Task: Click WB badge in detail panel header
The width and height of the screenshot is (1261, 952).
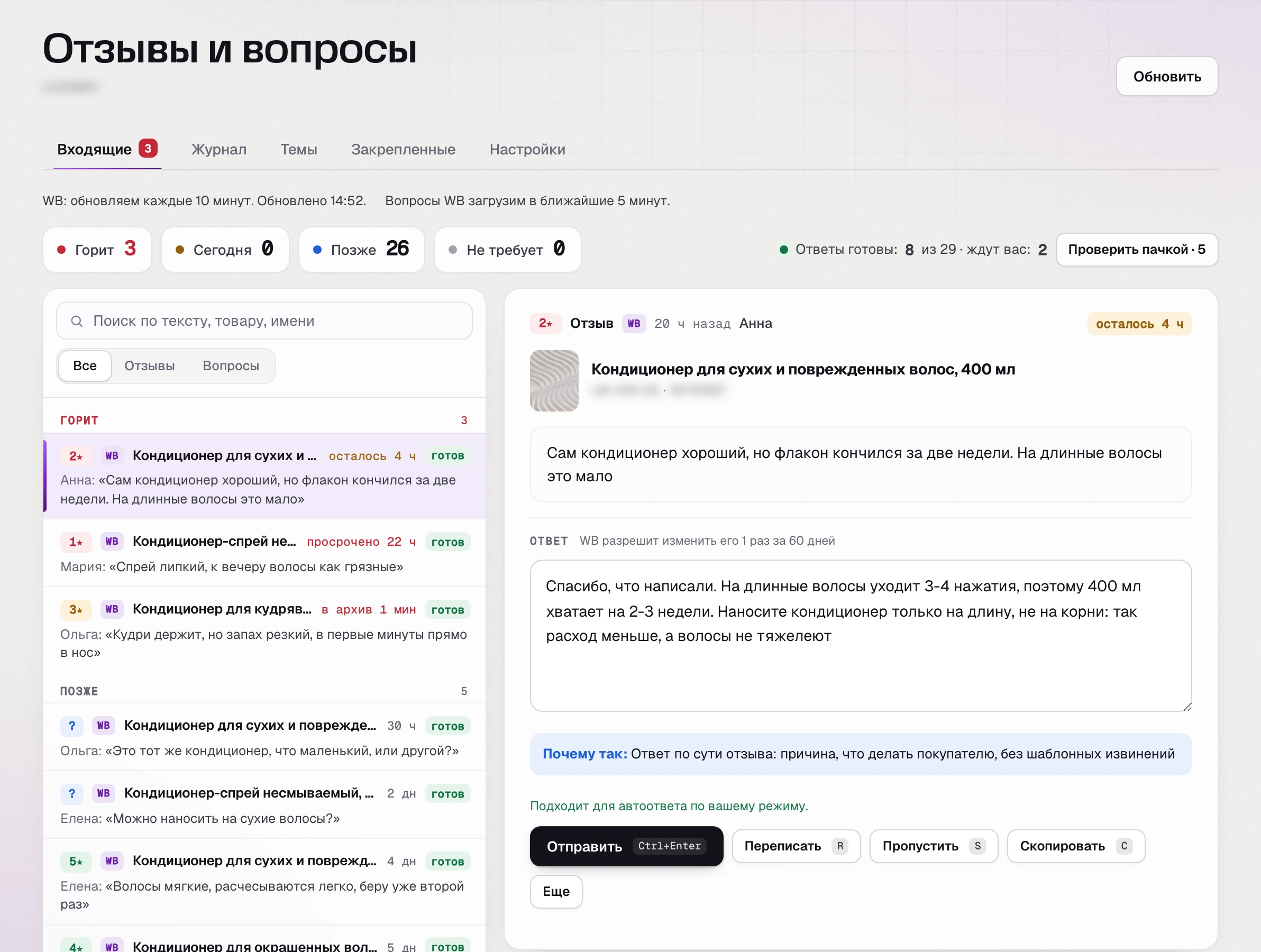Action: [x=634, y=323]
